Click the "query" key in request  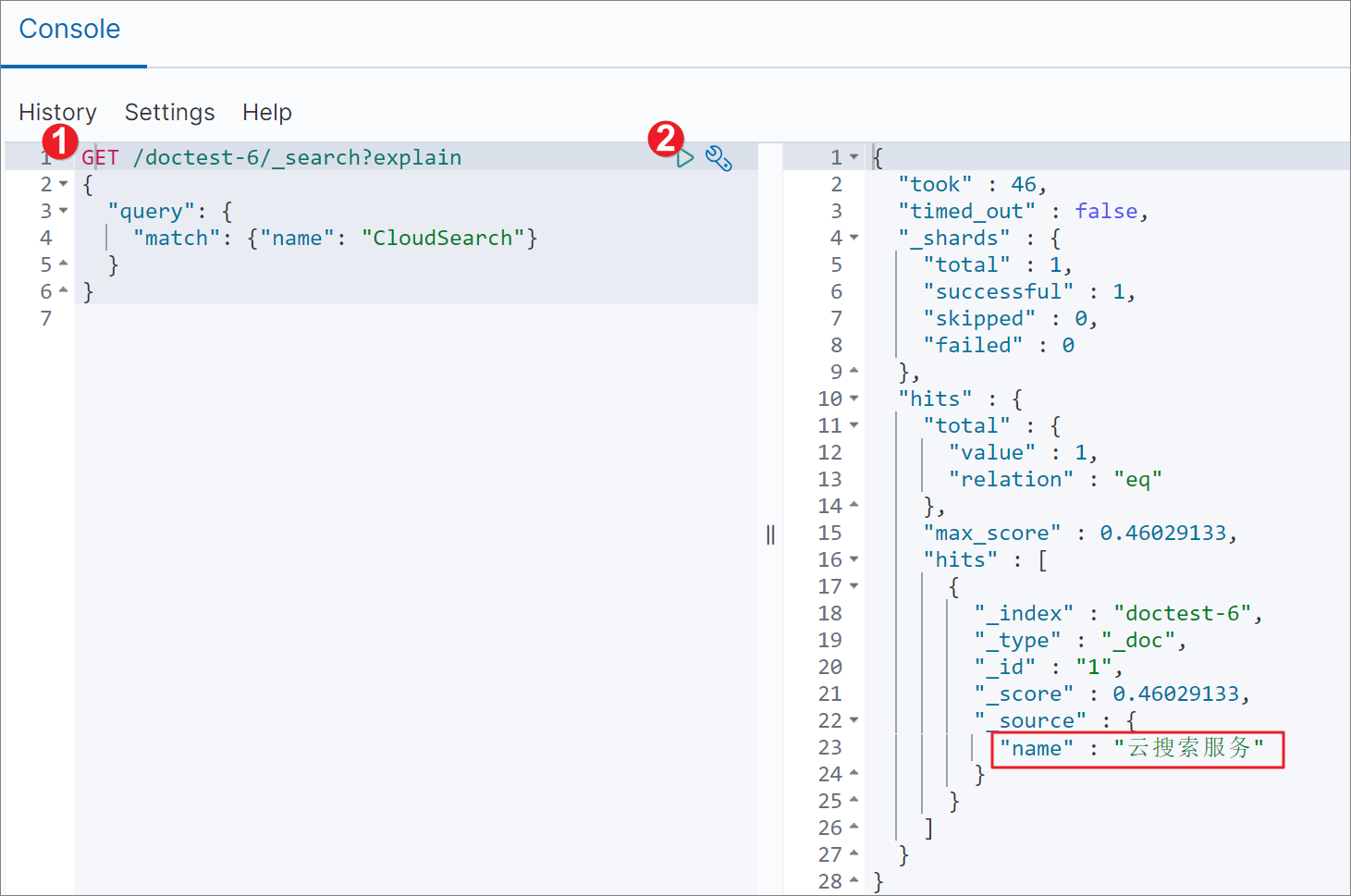(x=151, y=211)
